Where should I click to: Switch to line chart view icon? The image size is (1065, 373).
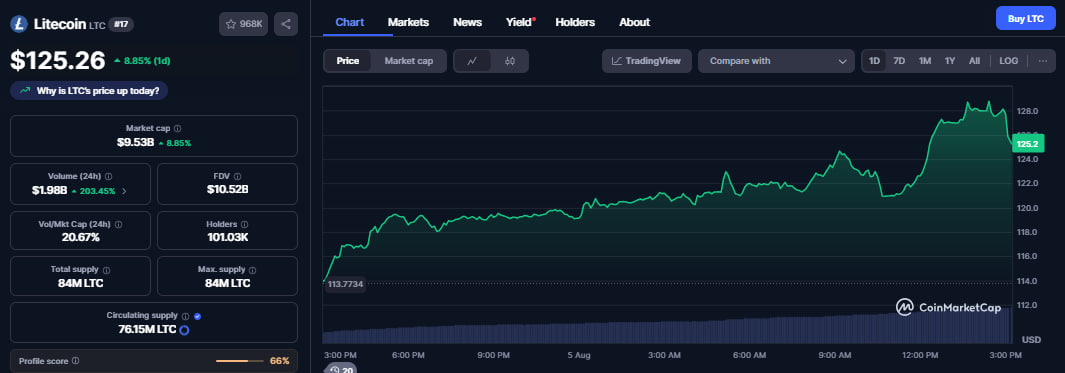click(472, 60)
